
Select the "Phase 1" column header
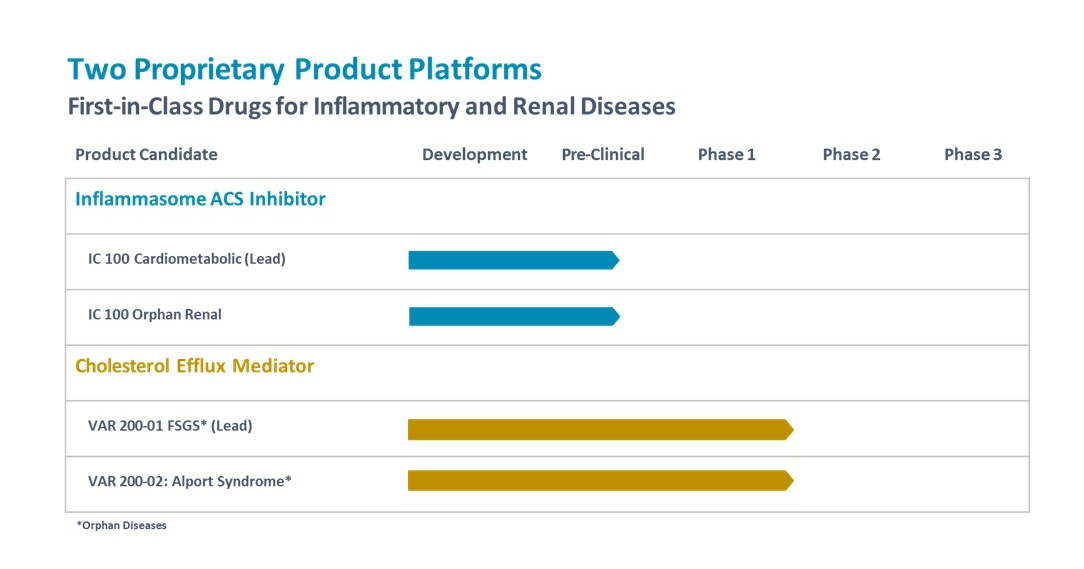[x=727, y=154]
